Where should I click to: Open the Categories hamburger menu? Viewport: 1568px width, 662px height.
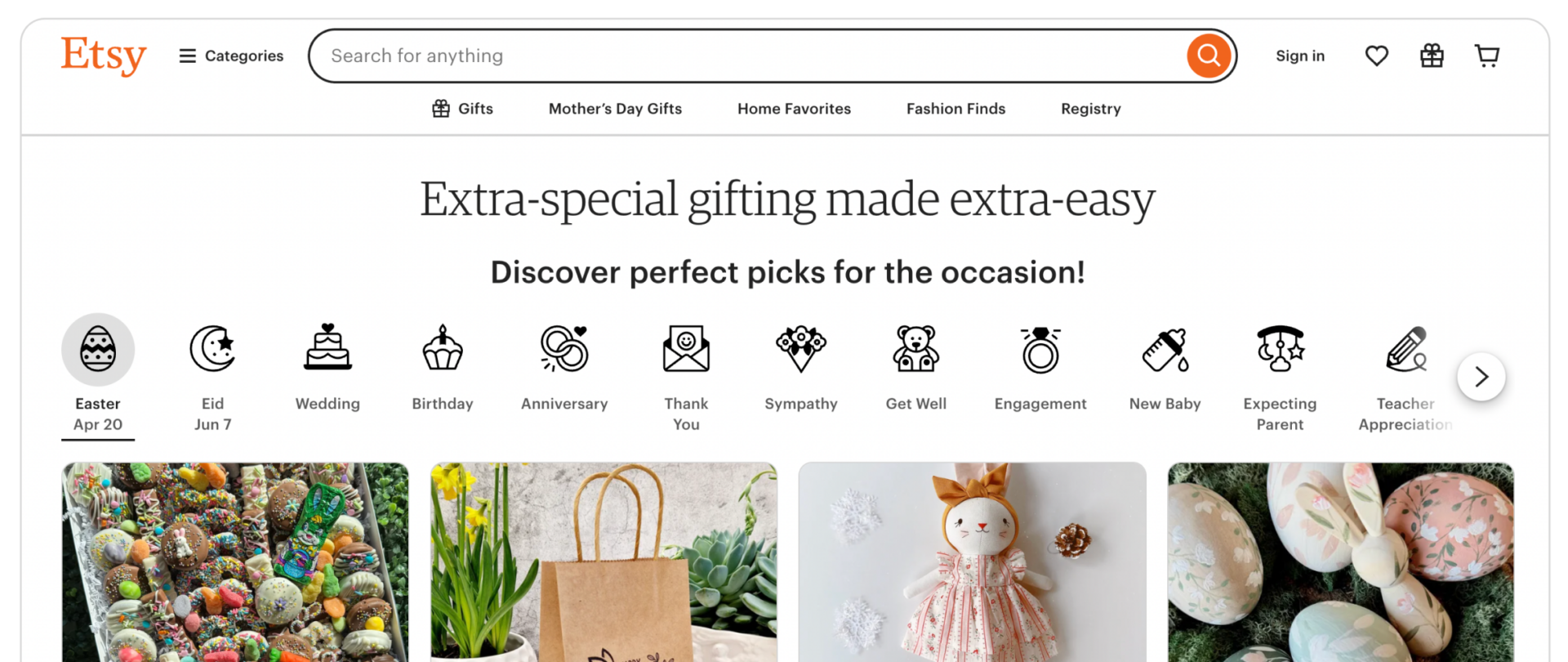pos(231,56)
